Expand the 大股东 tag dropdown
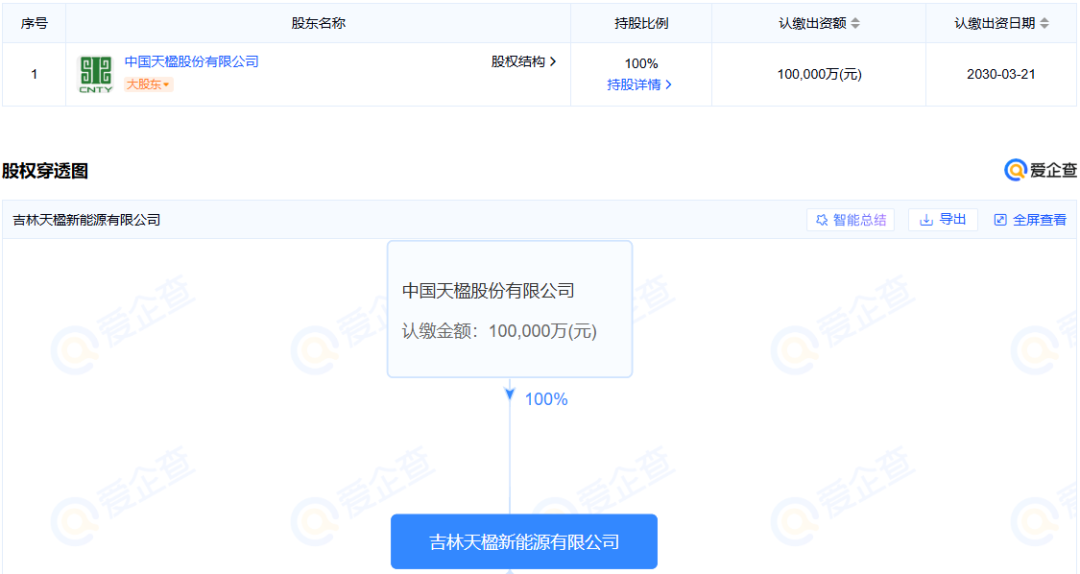The height and width of the screenshot is (574, 1080). [x=148, y=84]
